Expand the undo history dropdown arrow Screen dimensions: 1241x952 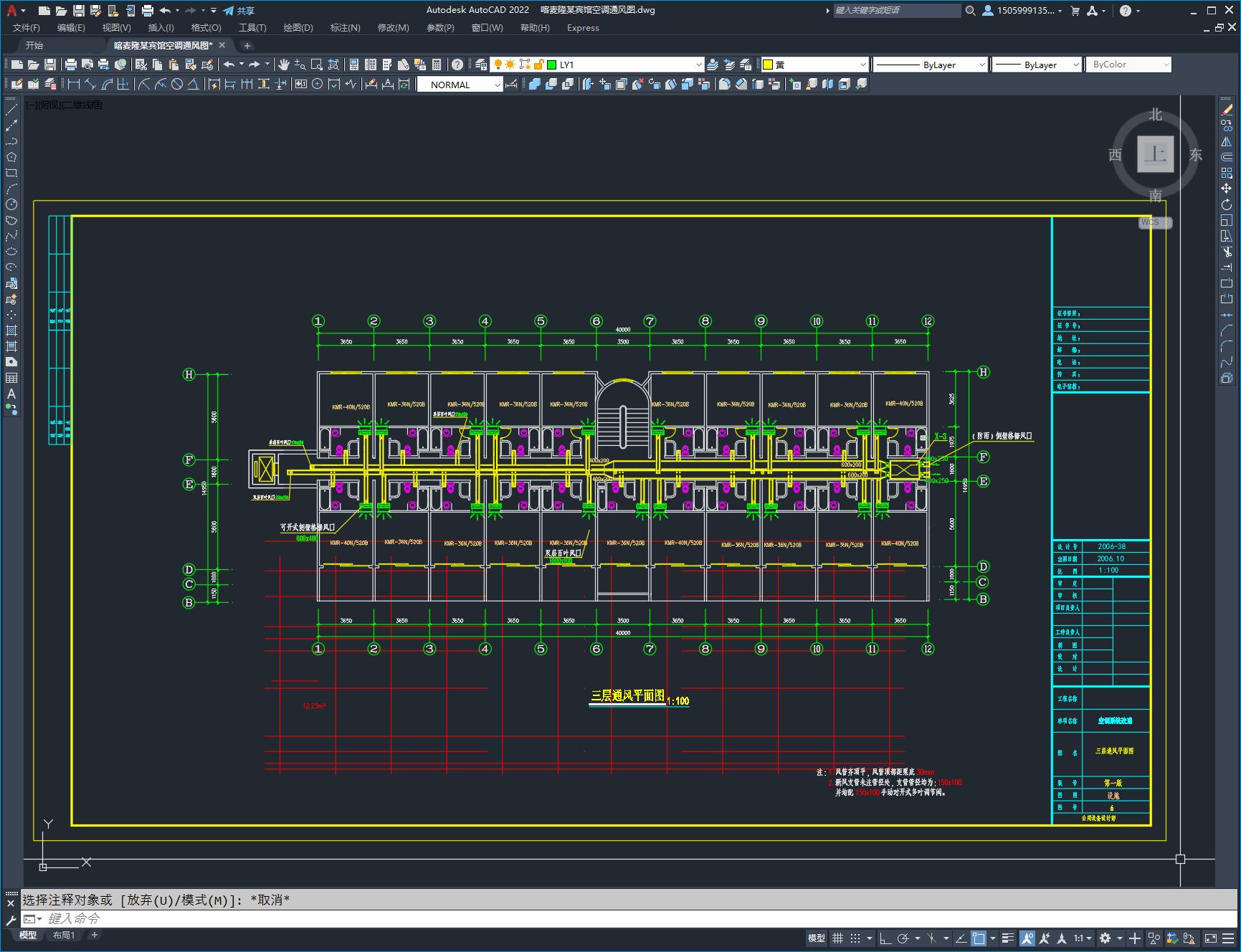[242, 65]
